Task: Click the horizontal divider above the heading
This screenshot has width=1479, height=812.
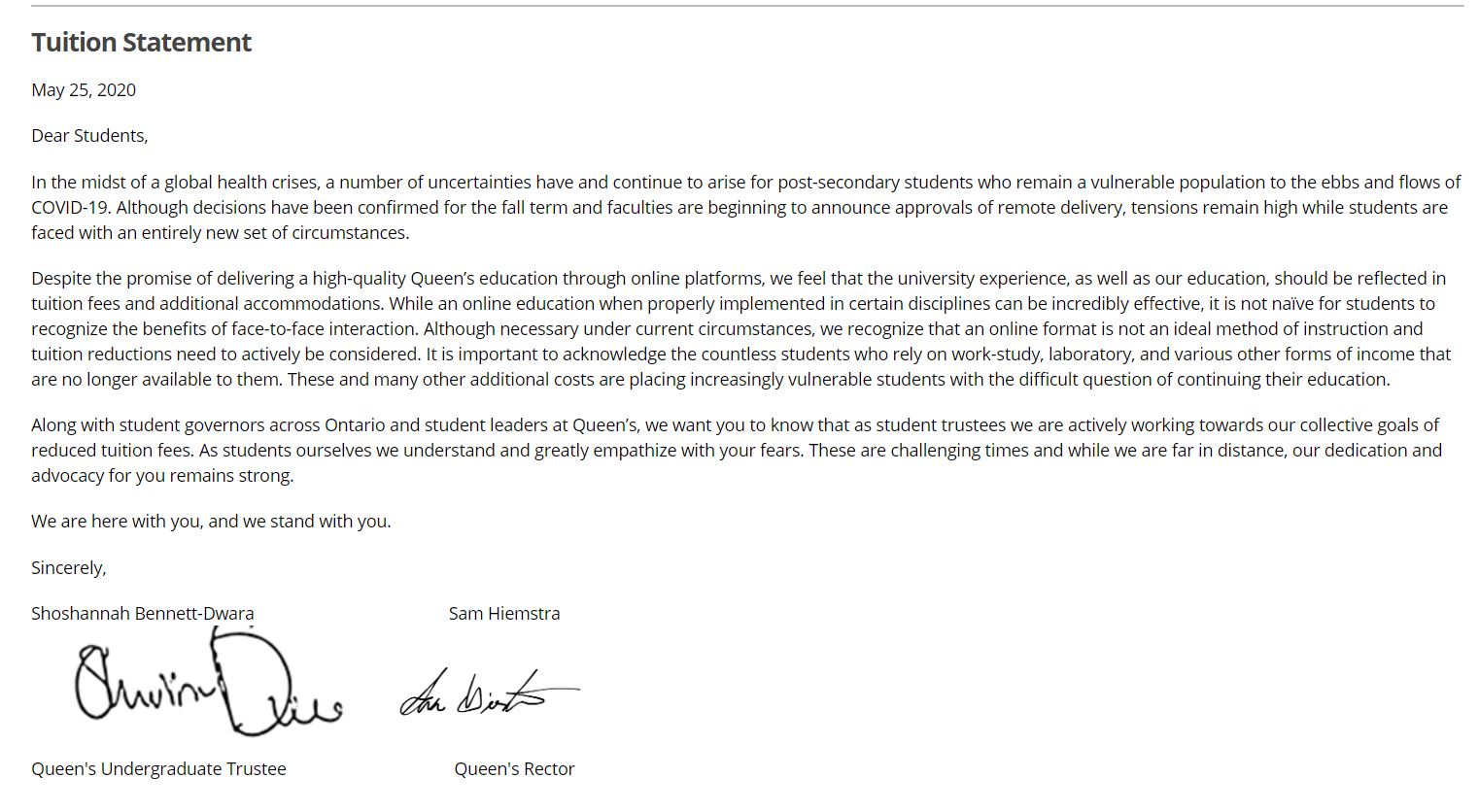Action: click(x=746, y=7)
